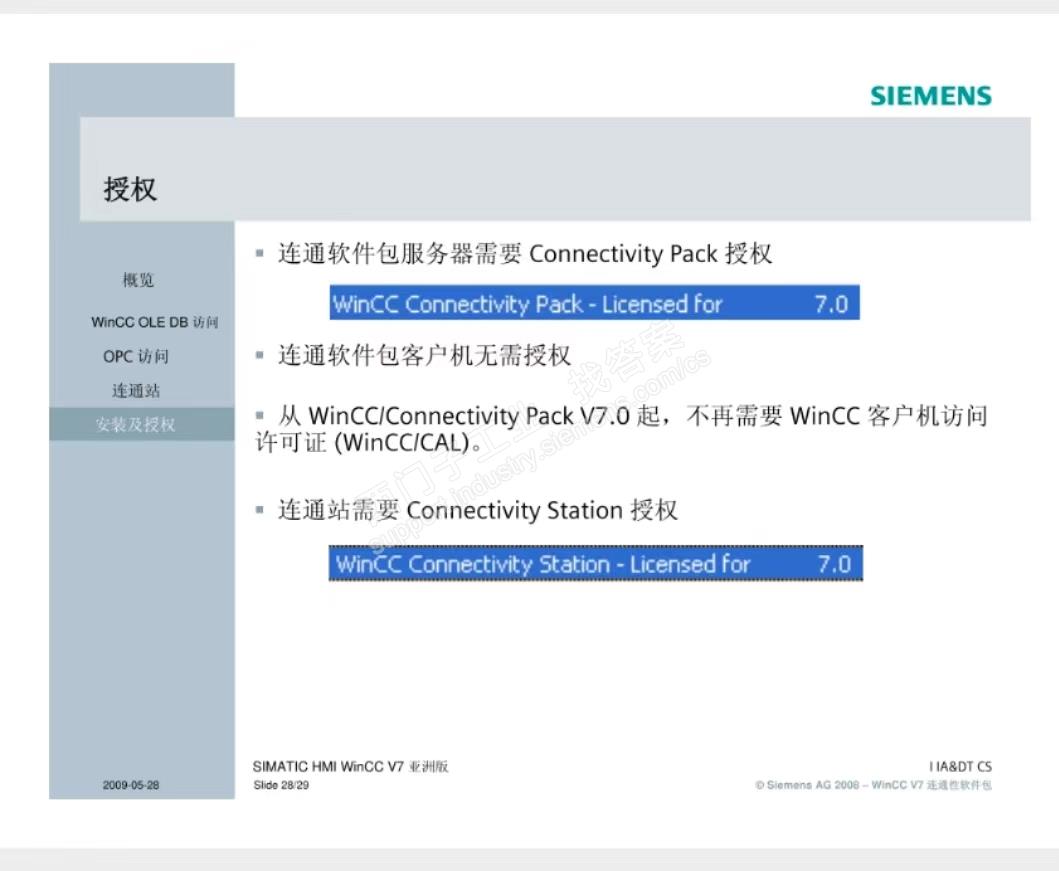Click the 2009-05-28 date label

coord(131,785)
